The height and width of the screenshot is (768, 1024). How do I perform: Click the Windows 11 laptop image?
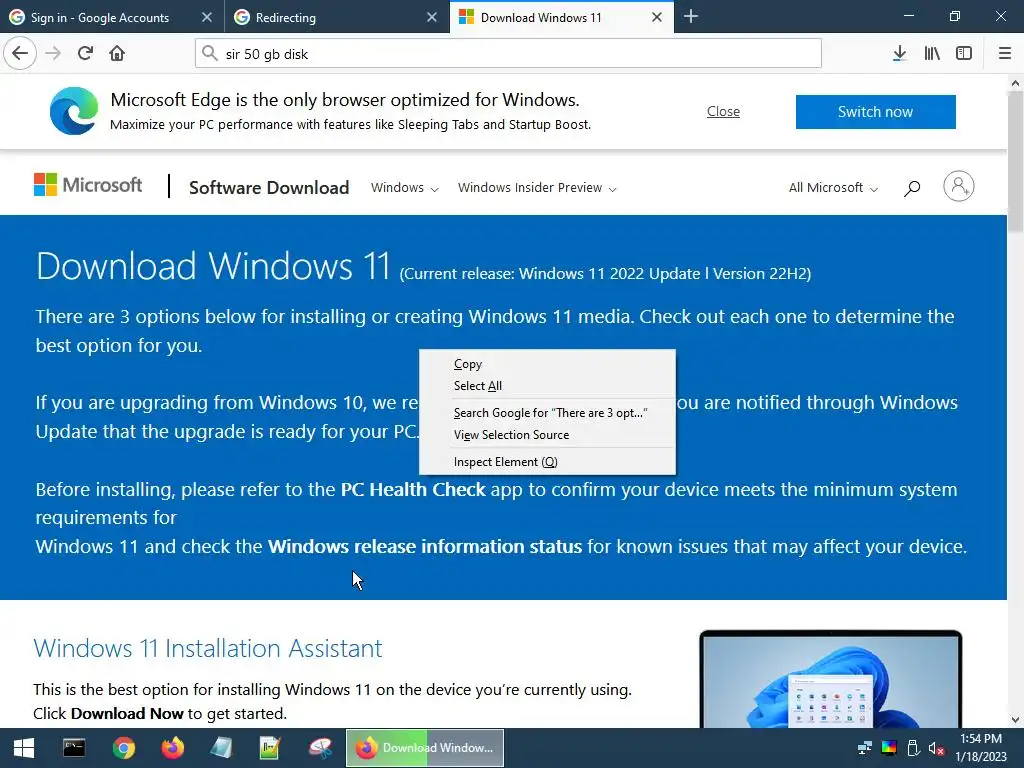(x=830, y=679)
